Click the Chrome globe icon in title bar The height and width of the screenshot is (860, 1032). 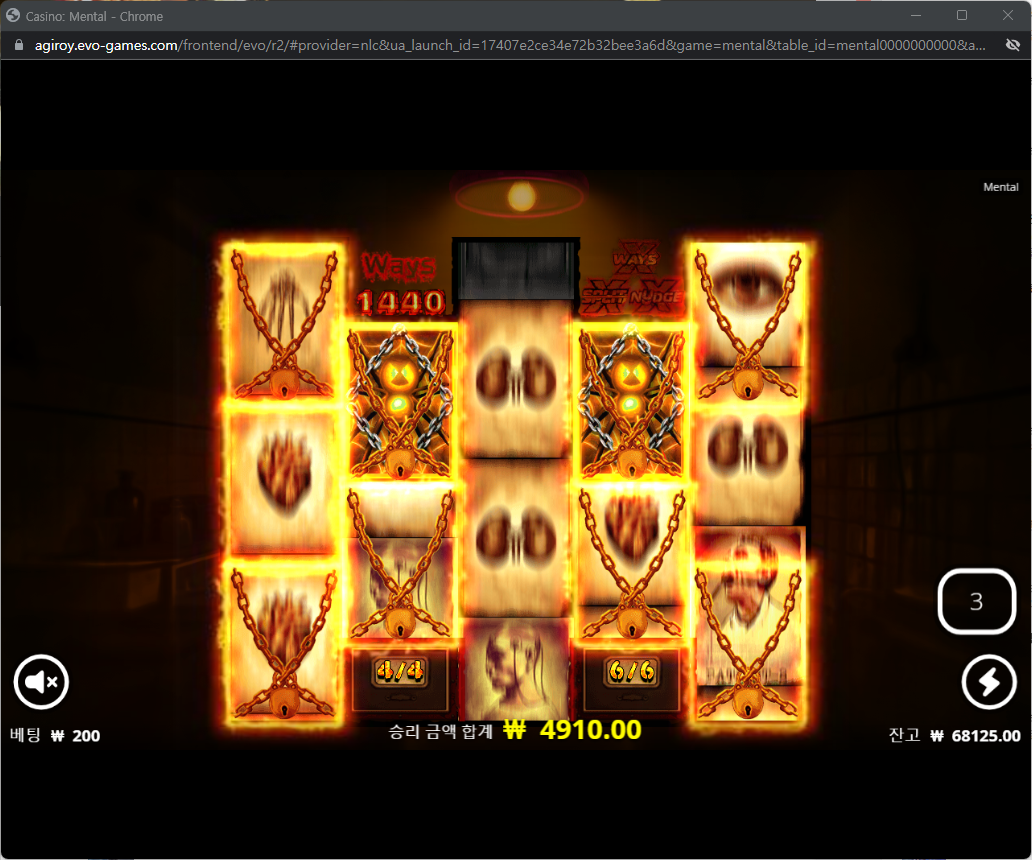pyautogui.click(x=13, y=15)
